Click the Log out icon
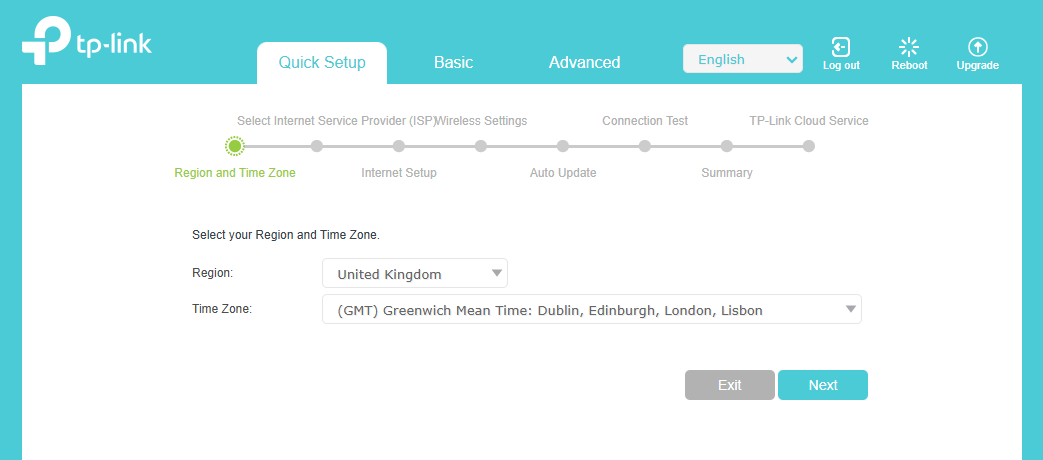 841,47
